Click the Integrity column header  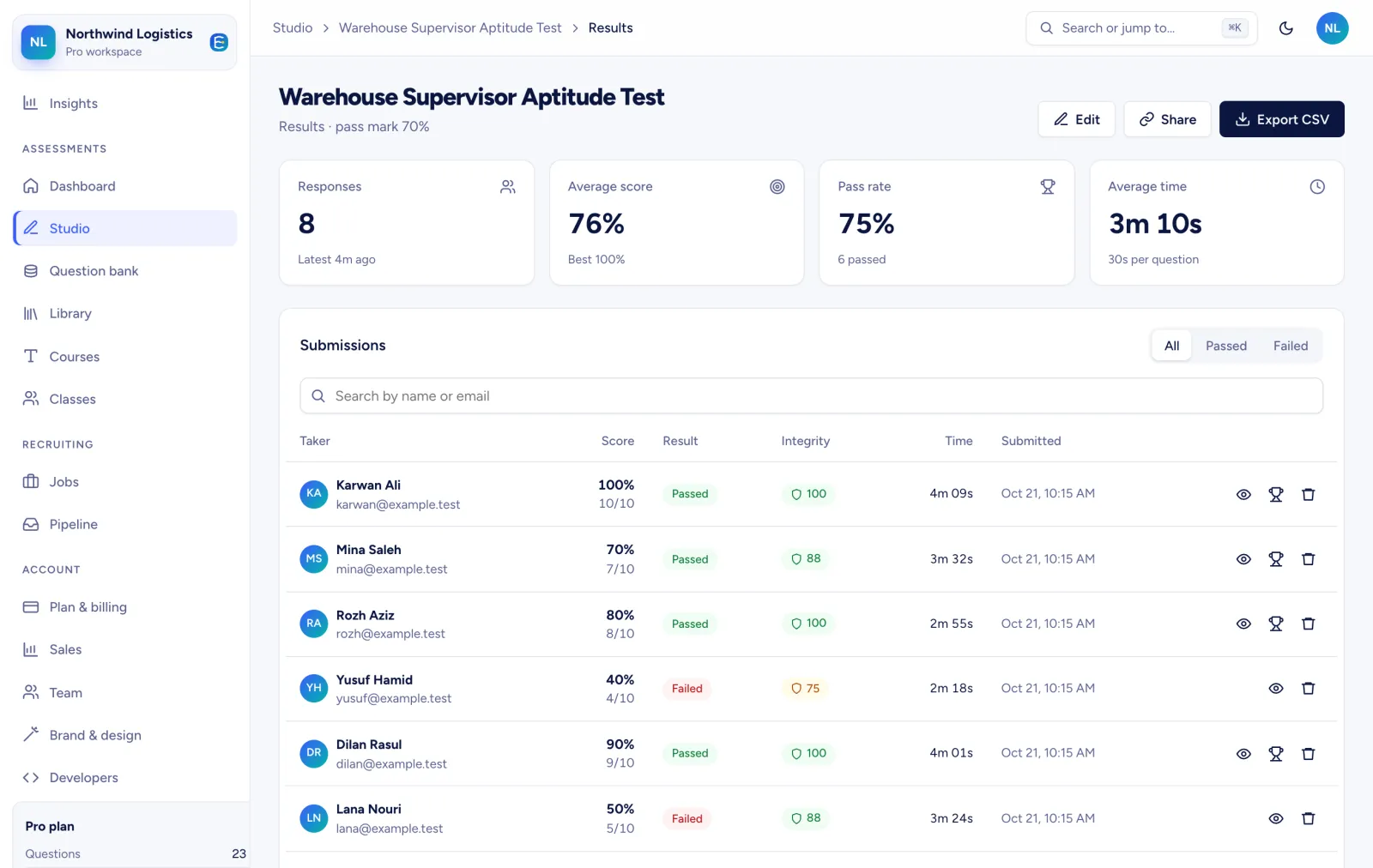pos(805,441)
